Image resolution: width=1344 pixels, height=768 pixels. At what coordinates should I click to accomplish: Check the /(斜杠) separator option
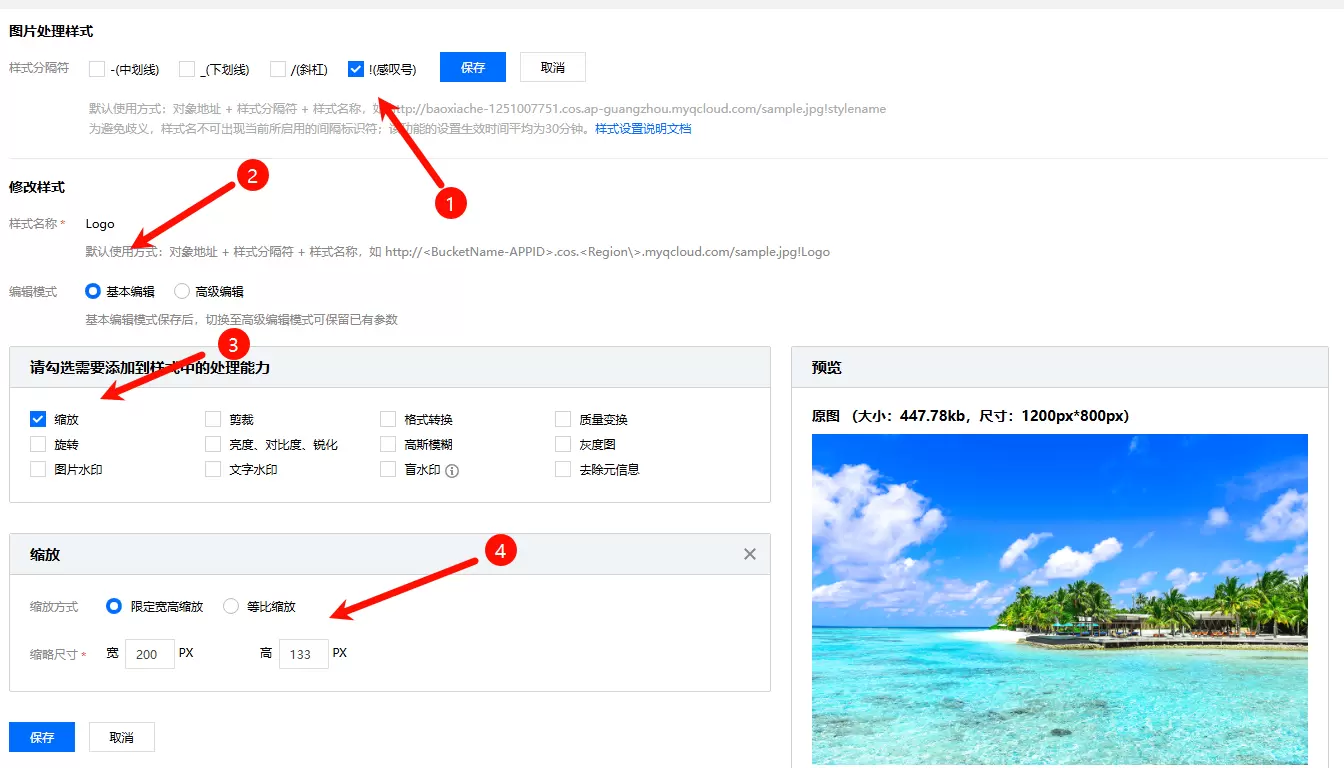278,69
